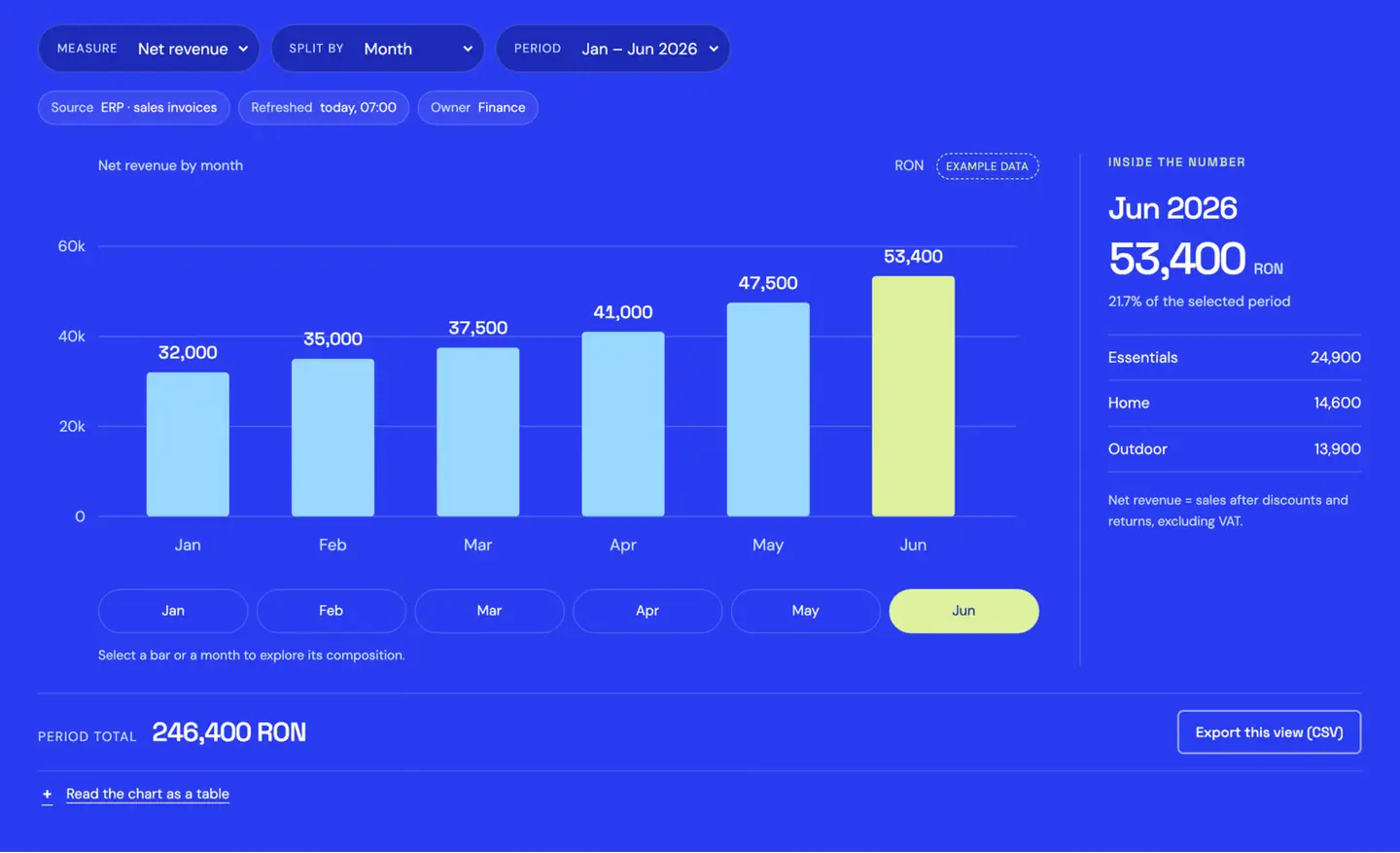Open the Measure dropdown showing Net revenue

(x=149, y=49)
